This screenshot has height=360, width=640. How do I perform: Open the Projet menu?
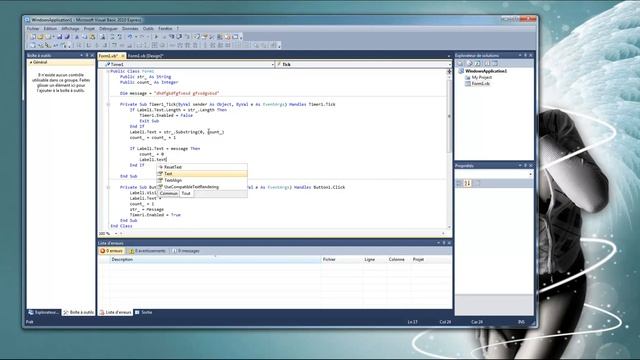(x=89, y=29)
